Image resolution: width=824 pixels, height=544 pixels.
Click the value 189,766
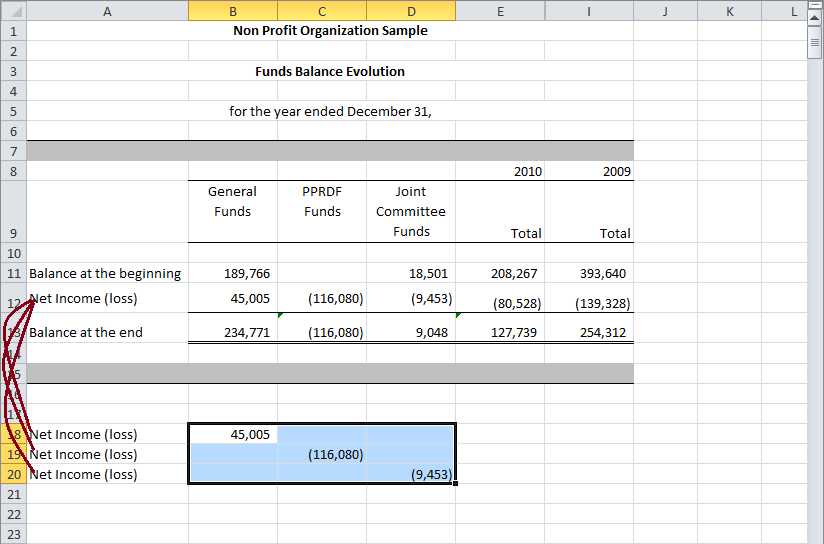pyautogui.click(x=246, y=273)
